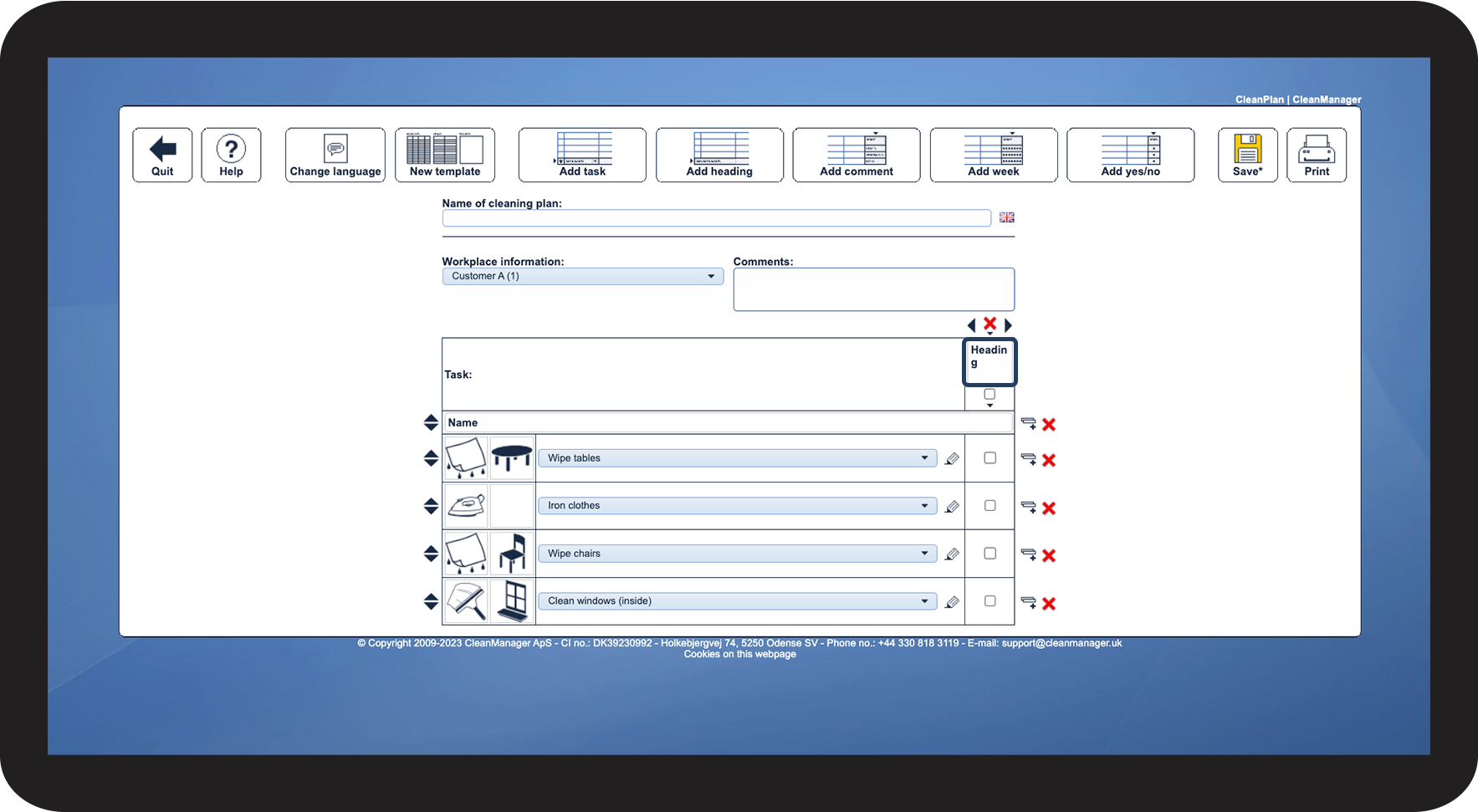Delete the Iron clothes row
This screenshot has width=1478, height=812.
(1049, 508)
